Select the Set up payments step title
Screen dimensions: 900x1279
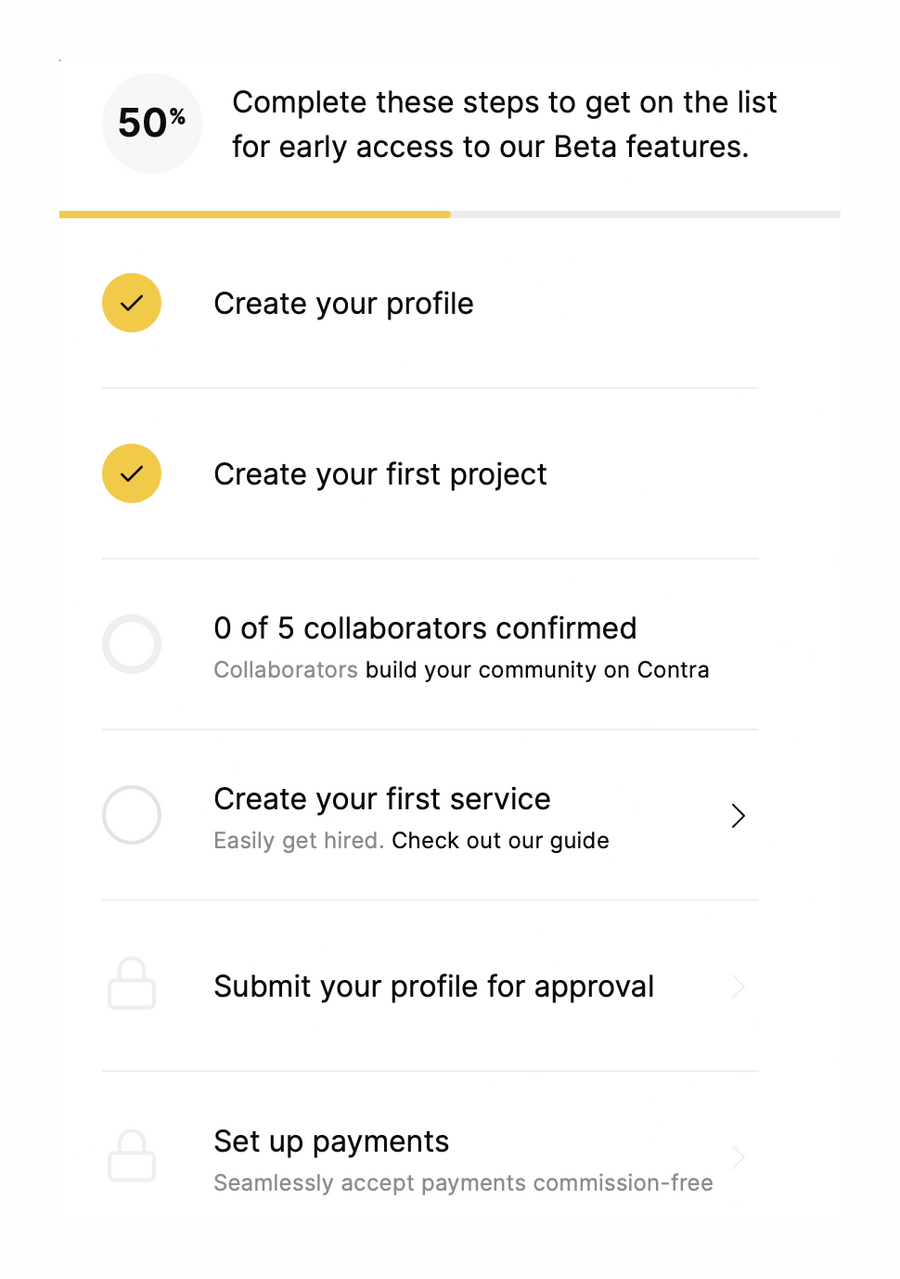[331, 1141]
